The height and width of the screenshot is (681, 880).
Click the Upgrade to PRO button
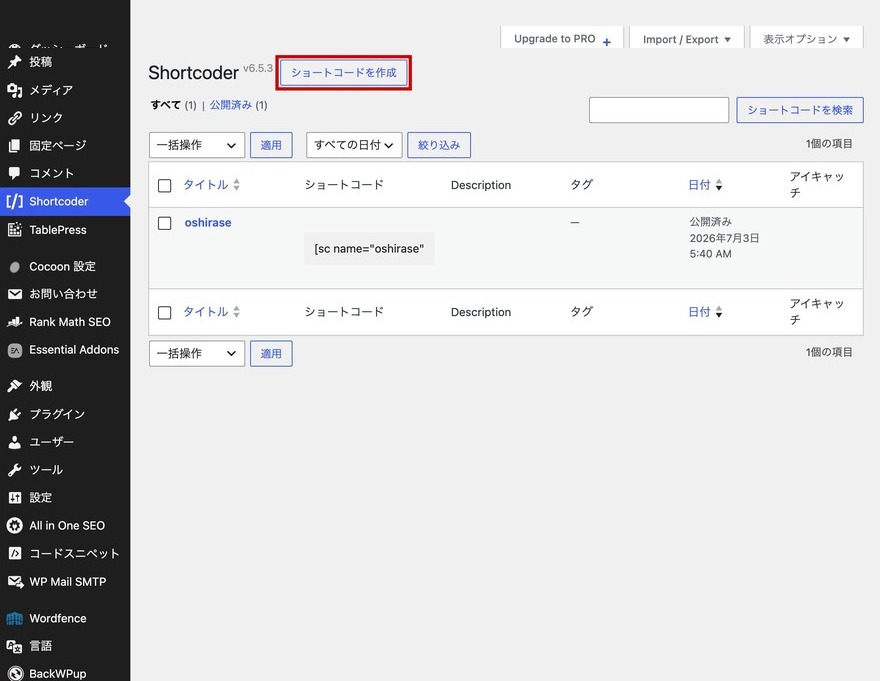pyautogui.click(x=562, y=39)
